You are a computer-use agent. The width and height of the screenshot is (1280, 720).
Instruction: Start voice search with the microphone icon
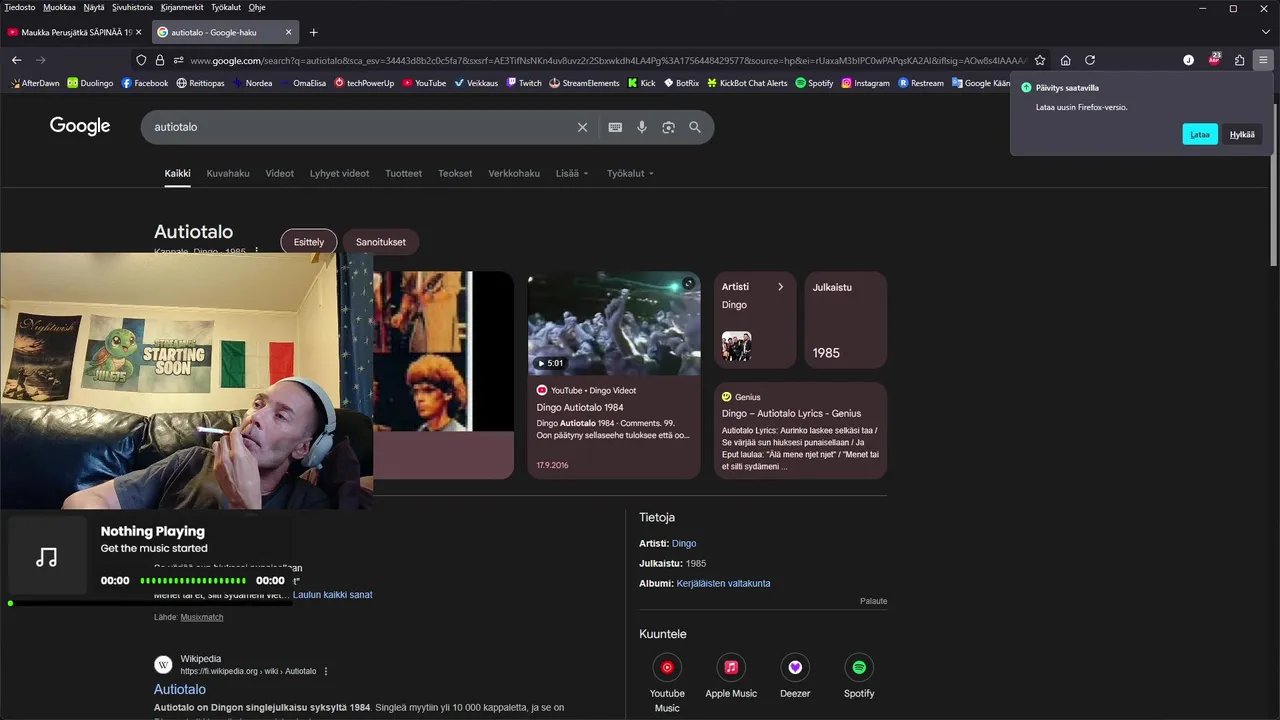pos(642,127)
